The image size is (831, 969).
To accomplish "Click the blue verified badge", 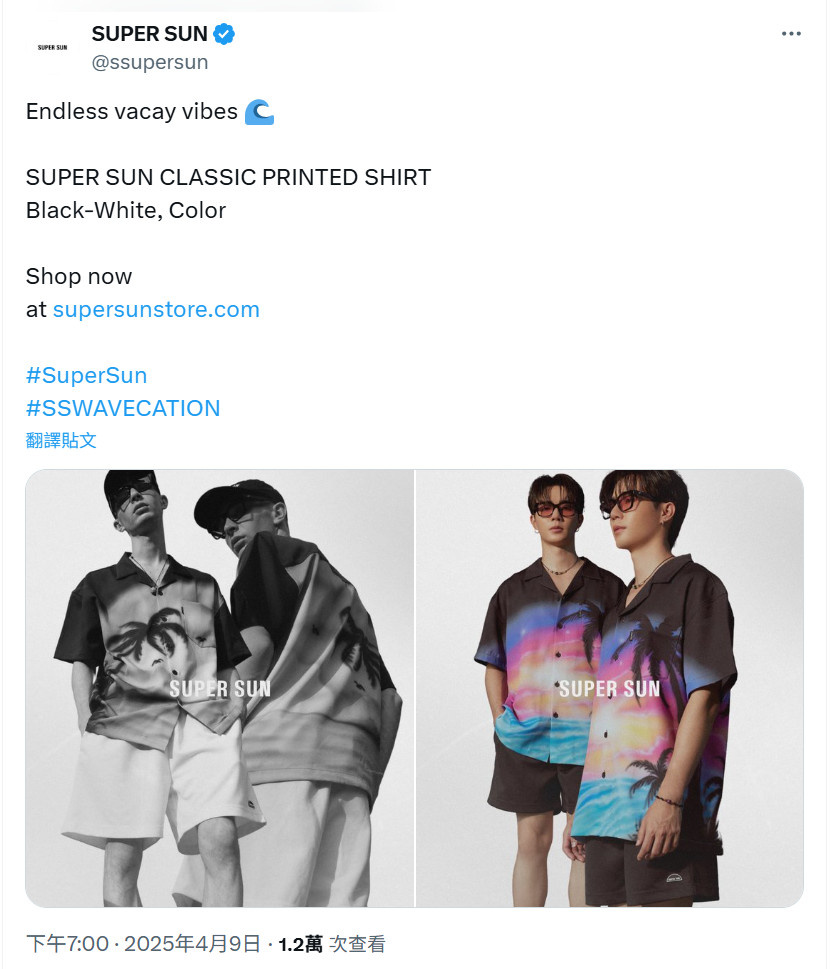I will pyautogui.click(x=224, y=34).
